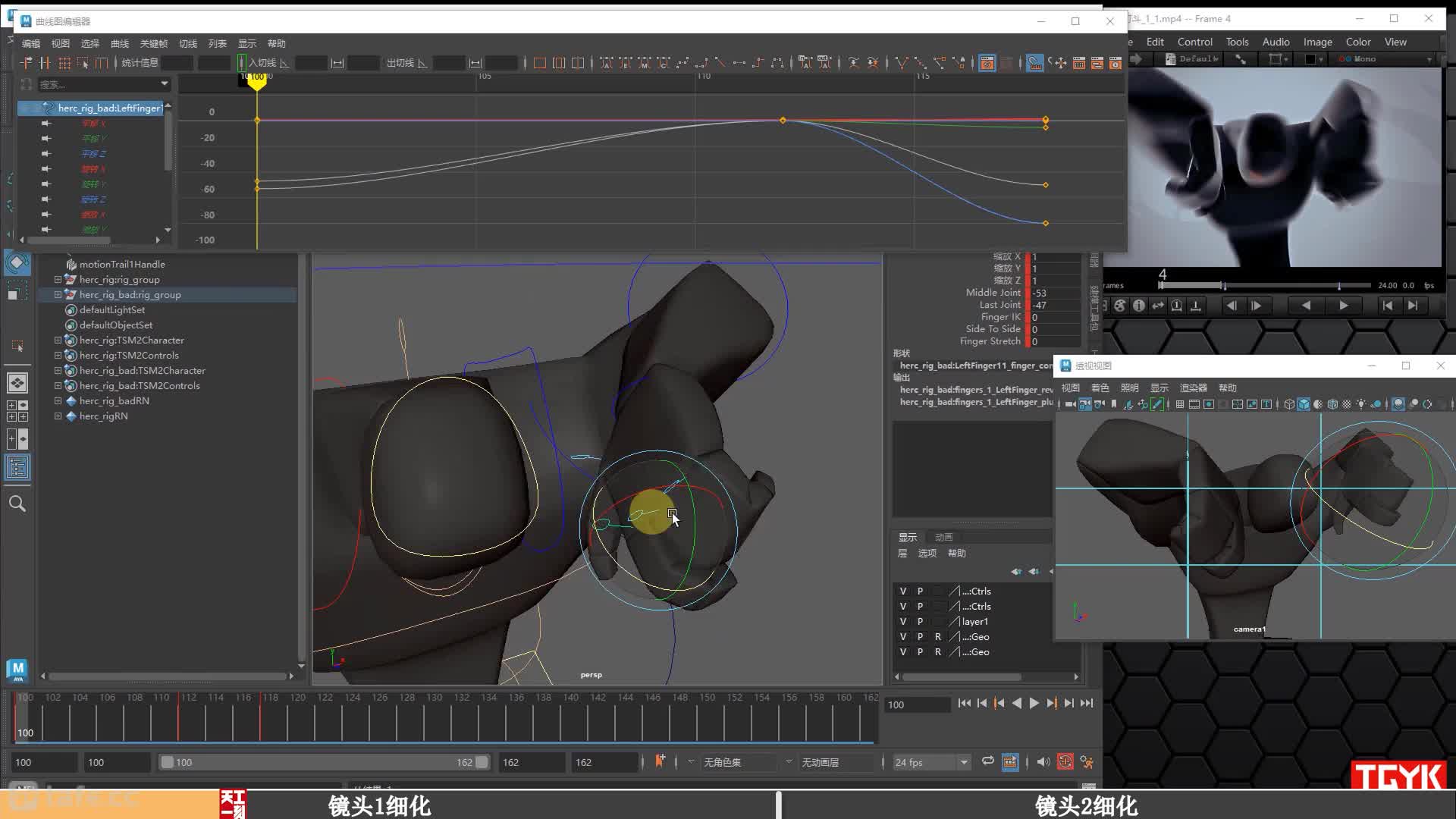This screenshot has width=1456, height=819.
Task: Toggle auto keyframe red button
Action: click(1065, 761)
